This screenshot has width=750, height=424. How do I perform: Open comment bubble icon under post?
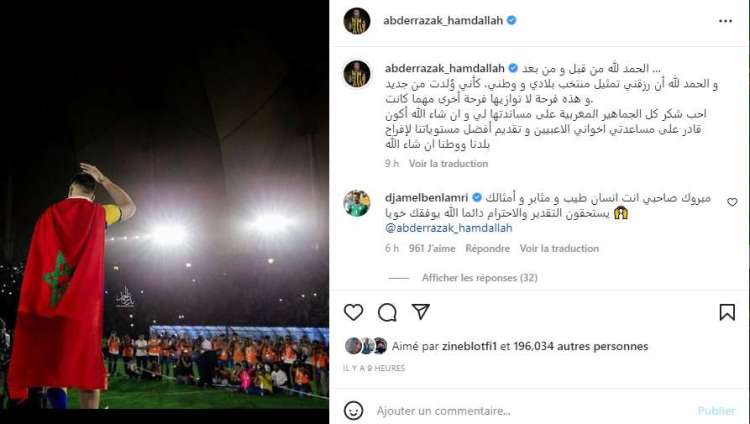tap(387, 312)
